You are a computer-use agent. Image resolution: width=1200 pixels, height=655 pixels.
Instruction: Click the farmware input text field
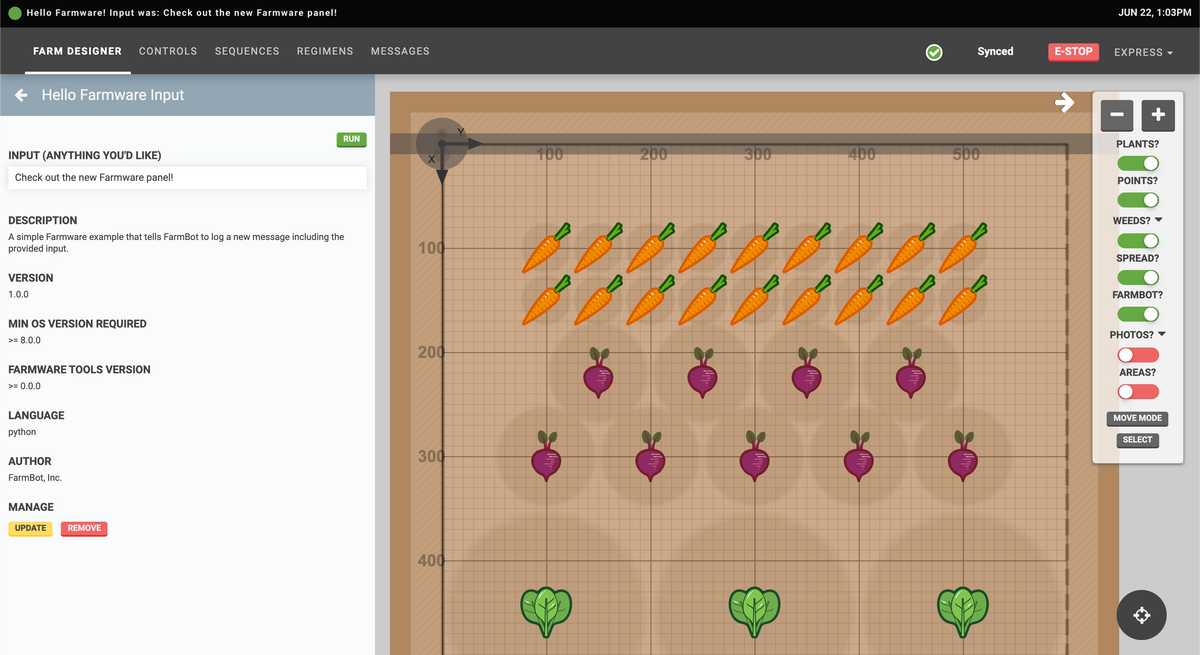click(187, 178)
